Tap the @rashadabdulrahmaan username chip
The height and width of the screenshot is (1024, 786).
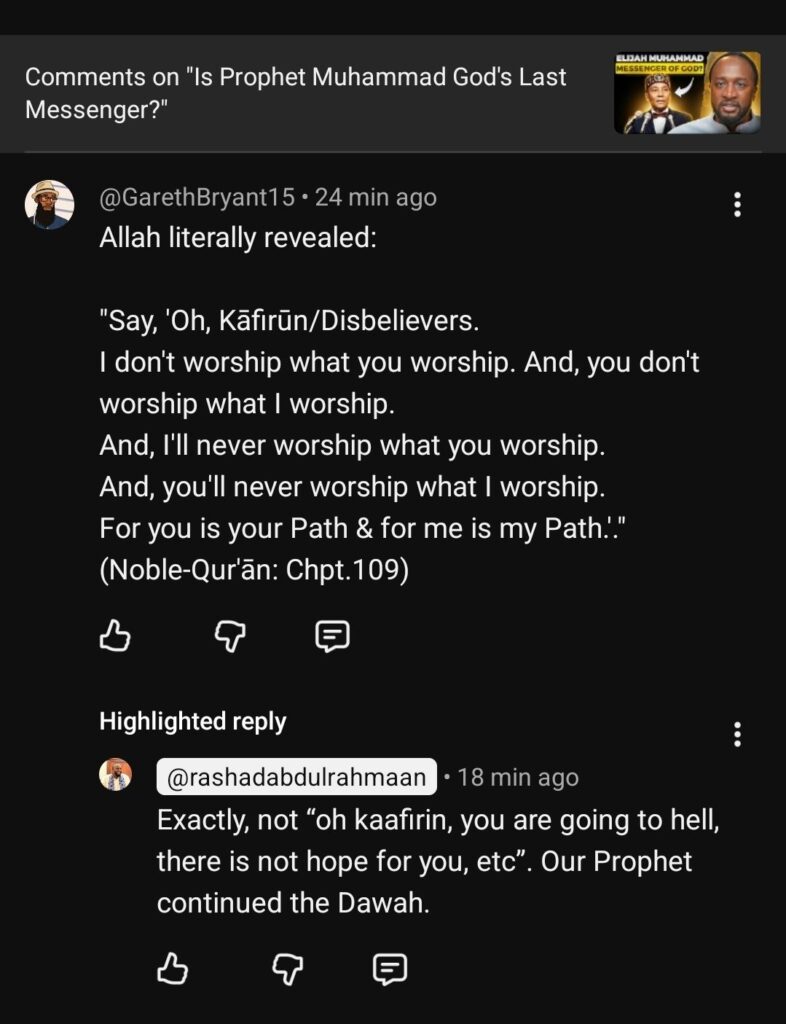296,777
